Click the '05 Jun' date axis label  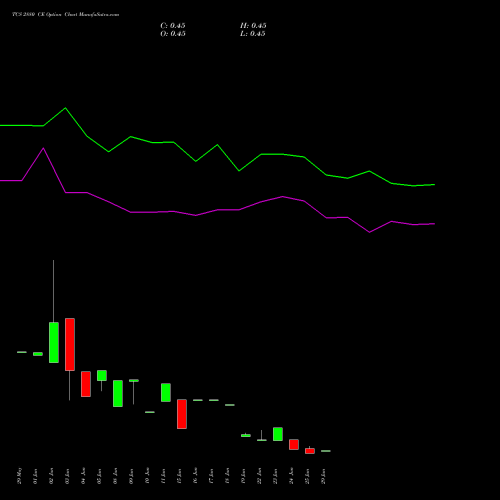point(99,476)
